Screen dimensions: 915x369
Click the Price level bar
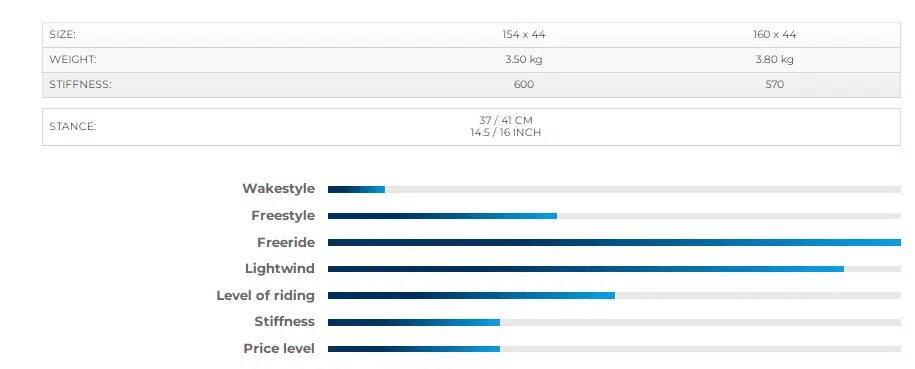[614, 349]
